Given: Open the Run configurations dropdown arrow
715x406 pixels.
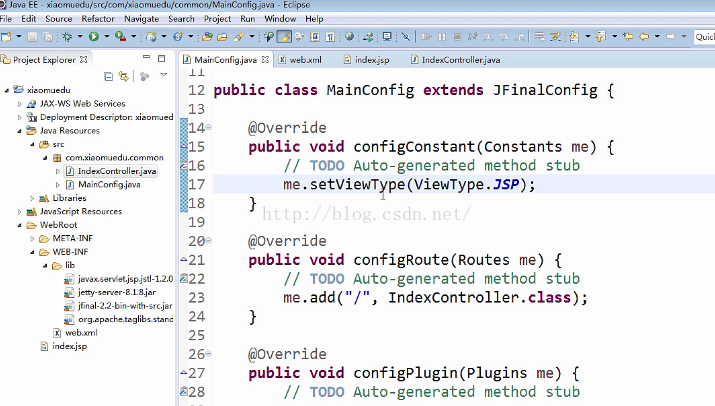Looking at the screenshot, I should tap(107, 36).
